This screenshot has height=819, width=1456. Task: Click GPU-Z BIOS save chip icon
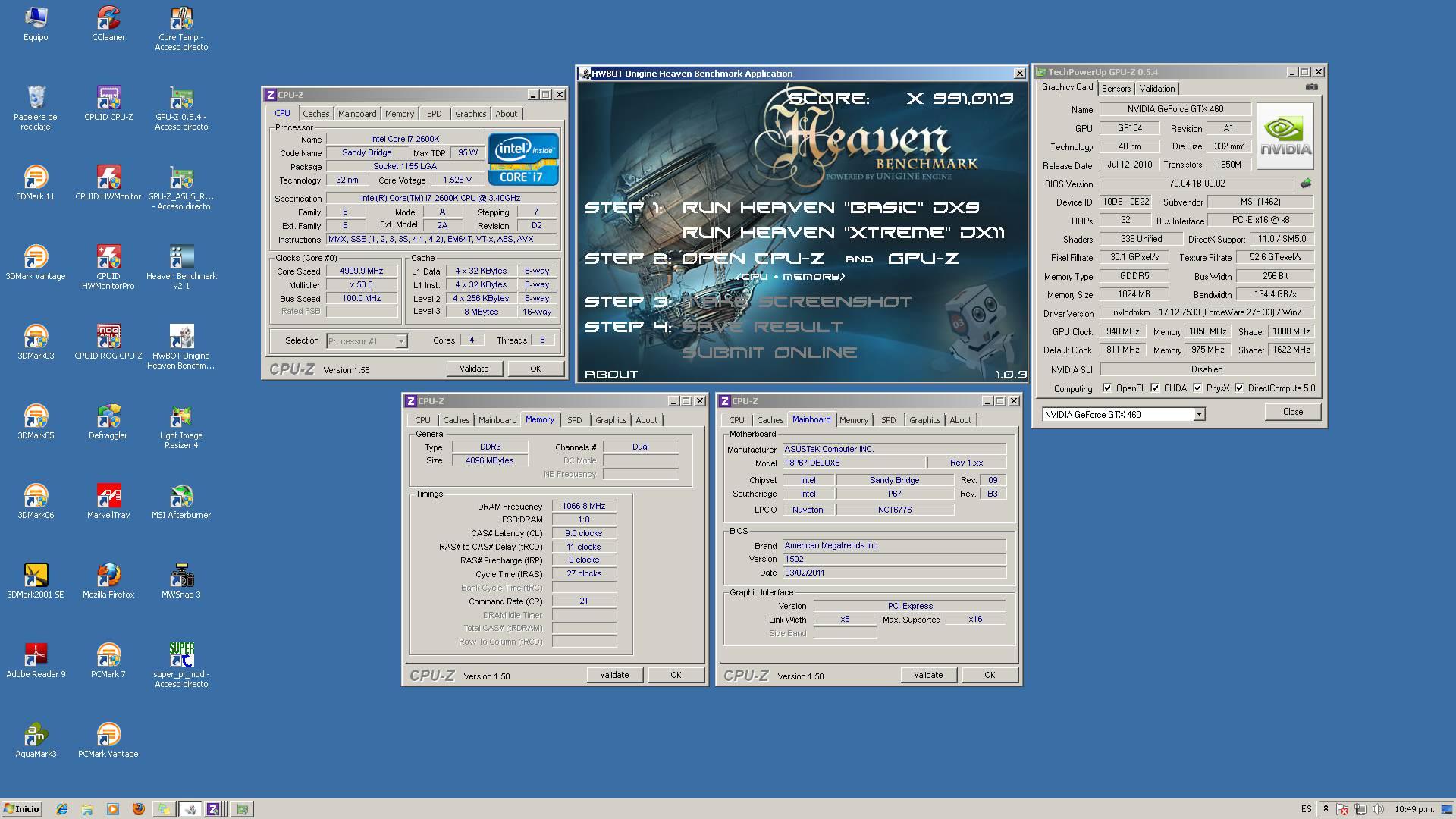coord(1306,184)
